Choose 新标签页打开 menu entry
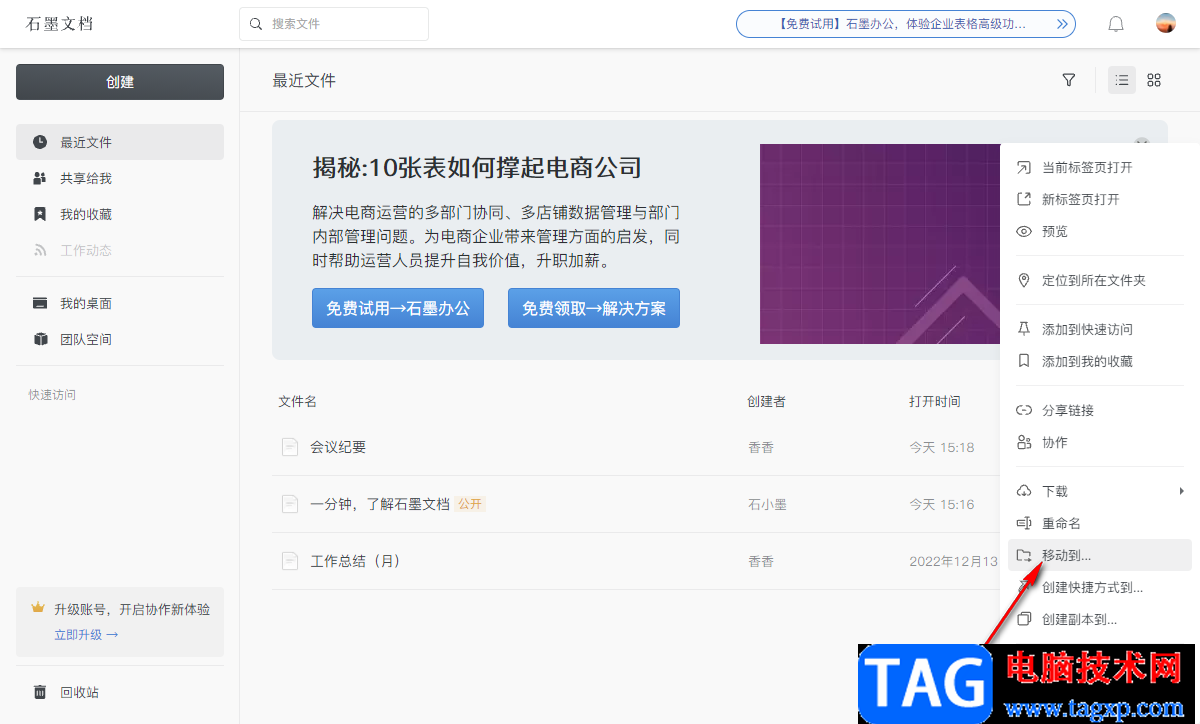This screenshot has width=1200, height=724. (x=1100, y=199)
